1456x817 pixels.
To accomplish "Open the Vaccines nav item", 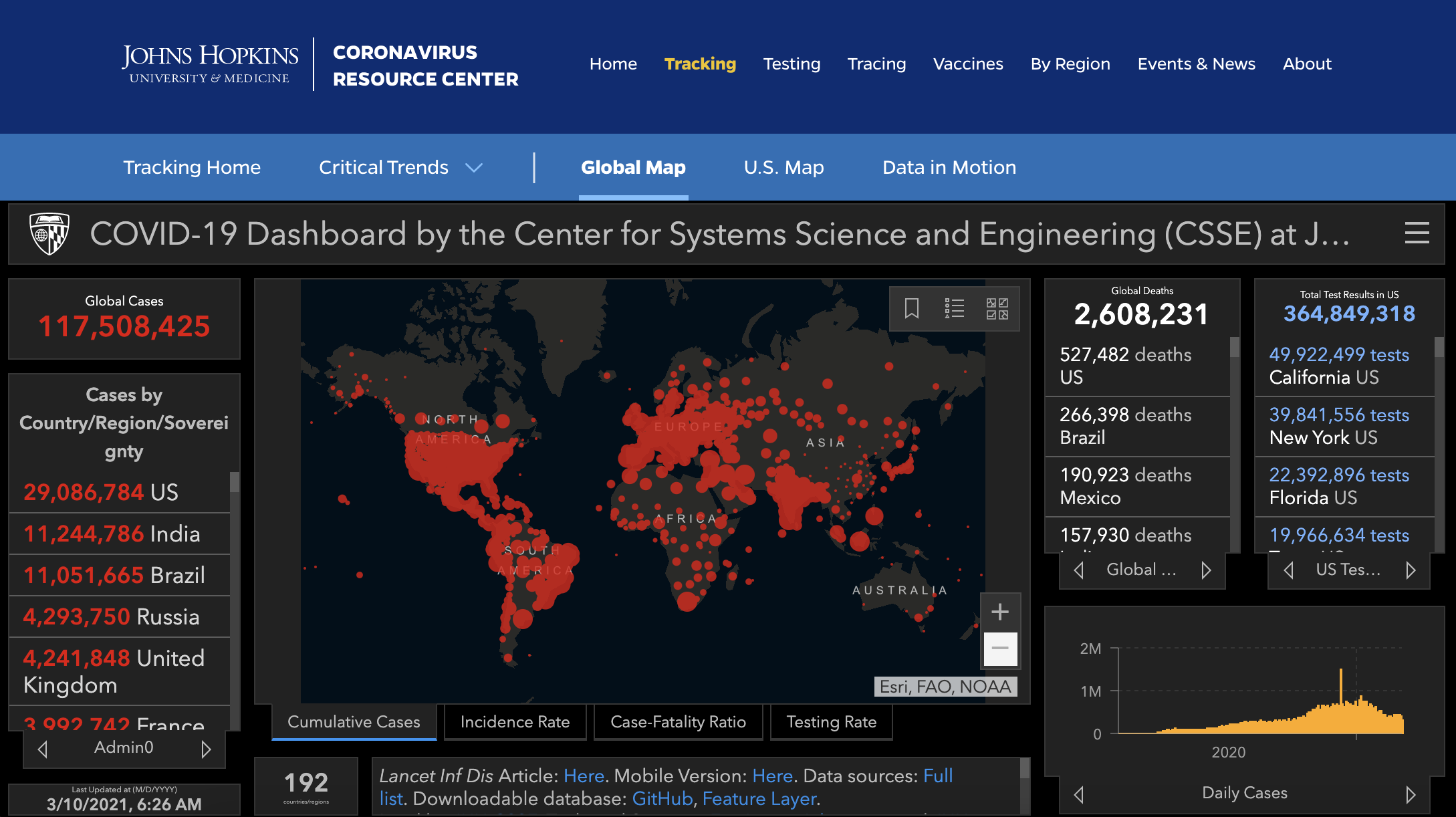I will (968, 64).
